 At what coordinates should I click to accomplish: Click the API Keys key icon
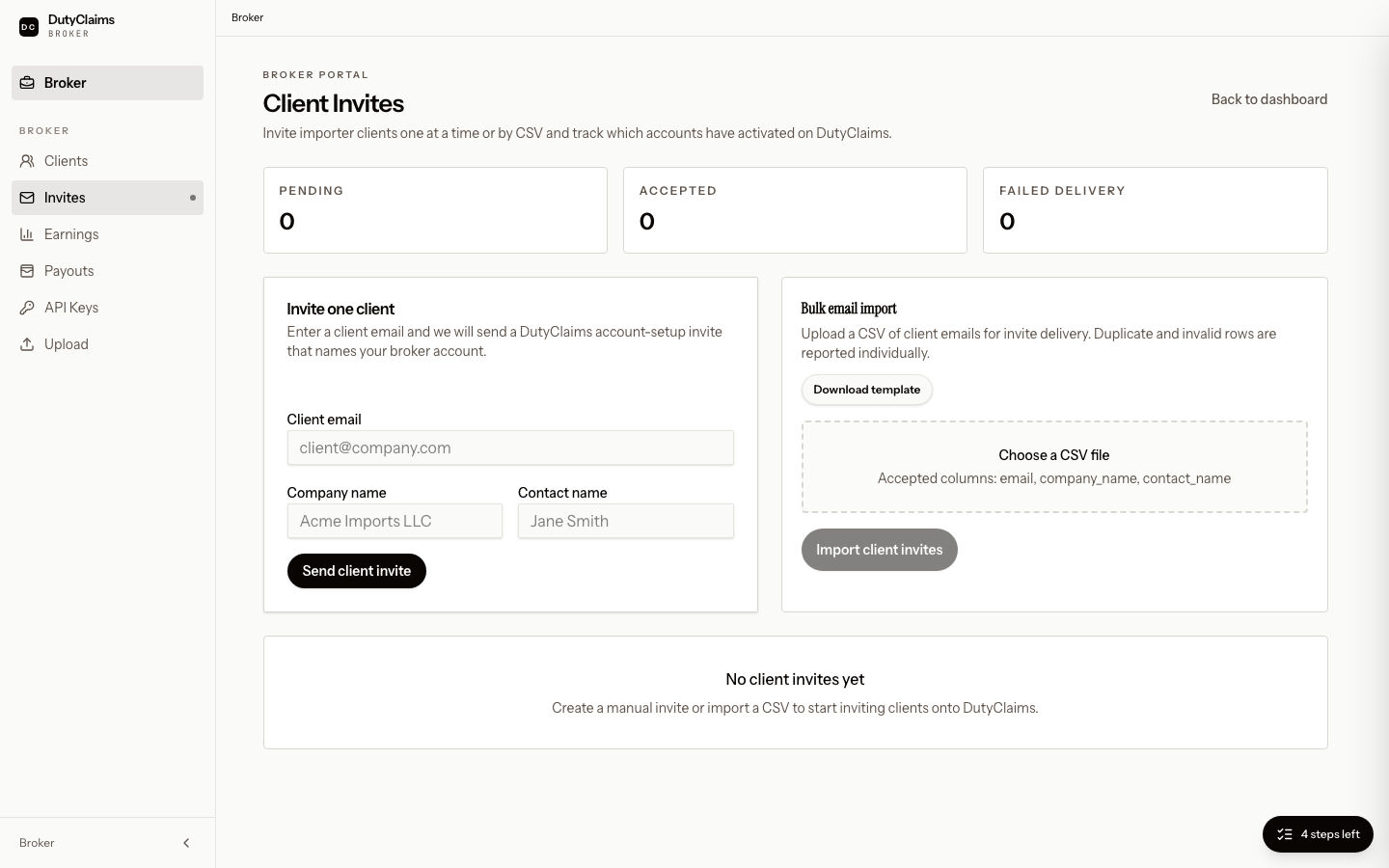click(x=27, y=308)
